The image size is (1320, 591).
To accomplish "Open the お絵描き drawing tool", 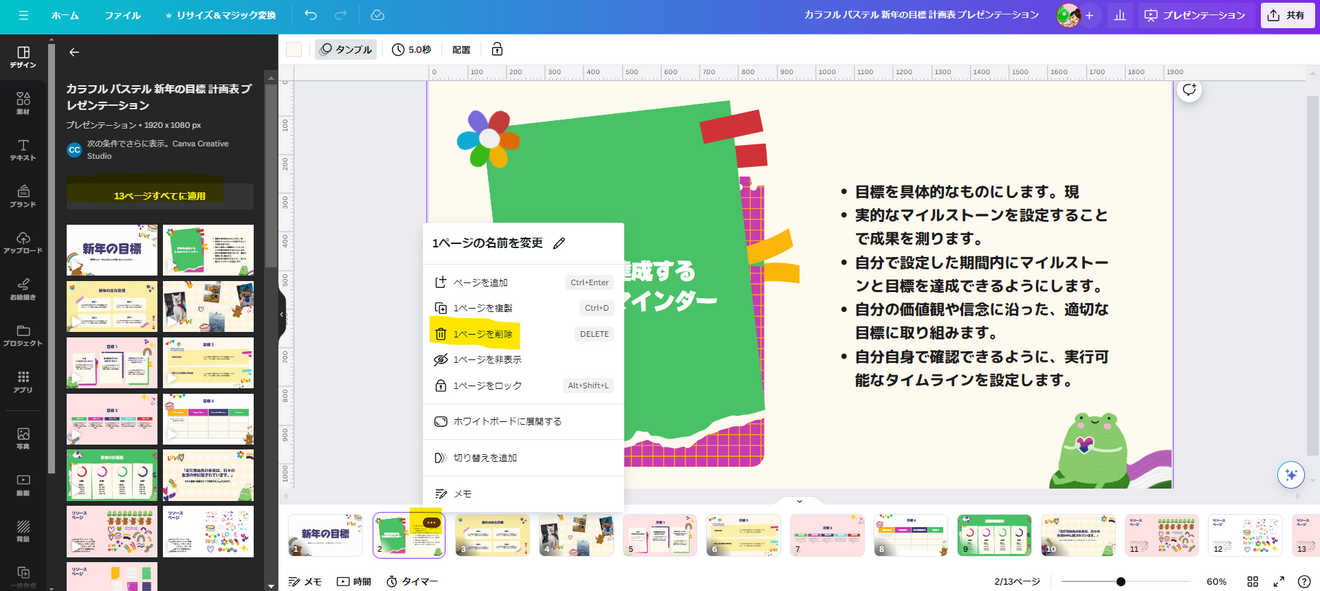I will (x=22, y=291).
